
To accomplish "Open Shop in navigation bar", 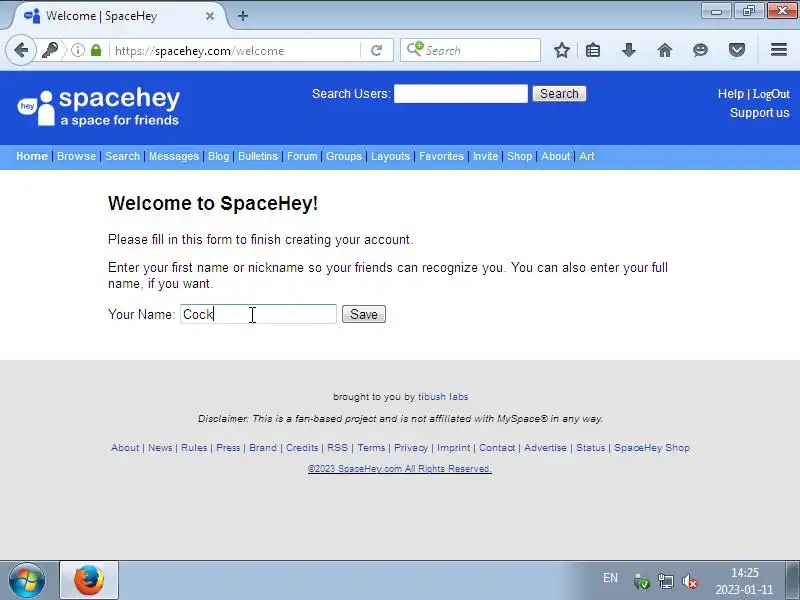I will (519, 156).
